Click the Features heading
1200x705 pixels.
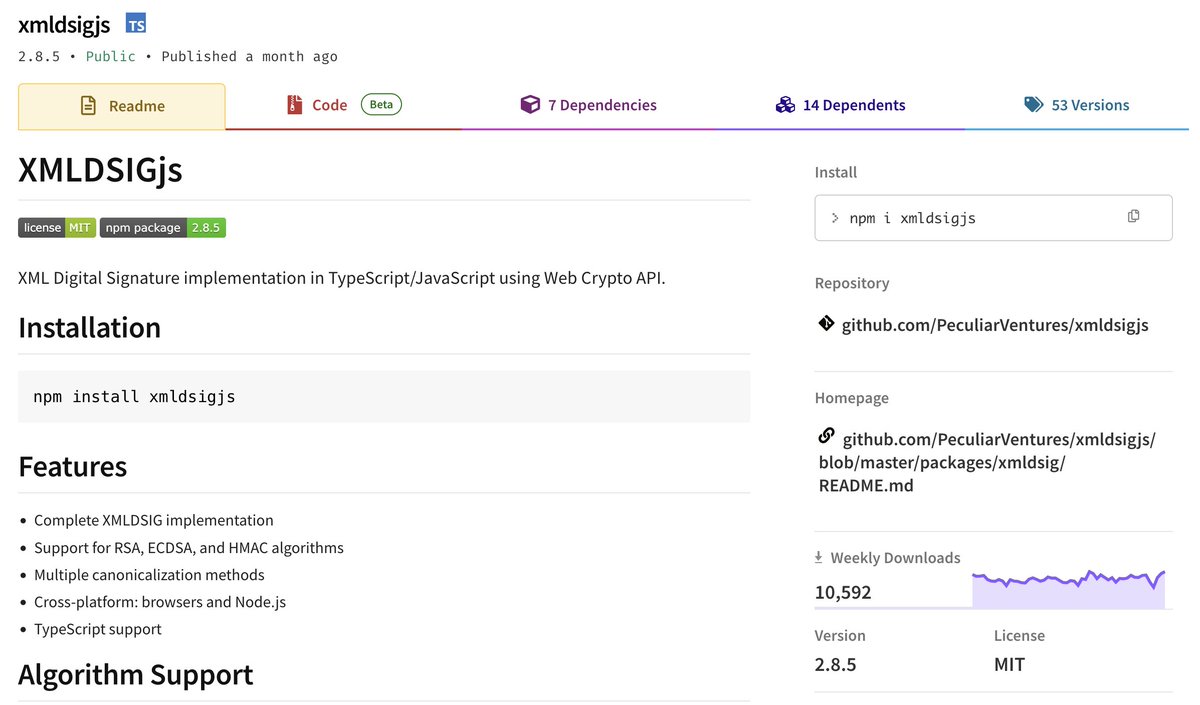coord(72,467)
